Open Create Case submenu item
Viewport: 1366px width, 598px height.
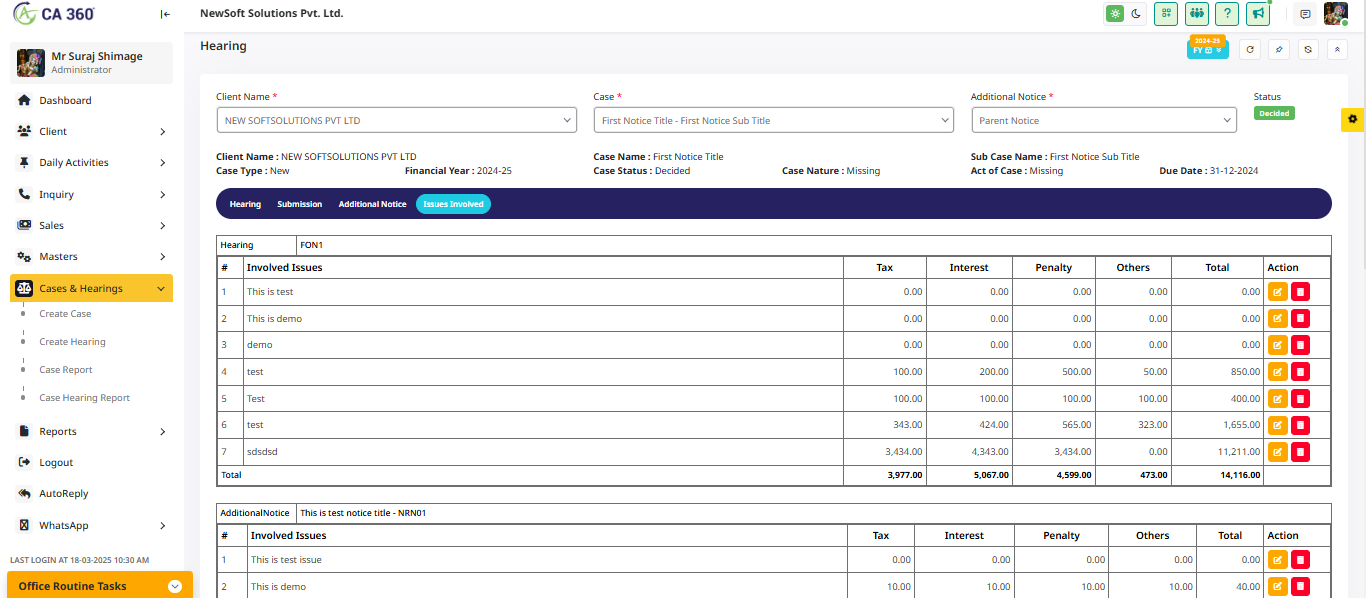[x=65, y=314]
